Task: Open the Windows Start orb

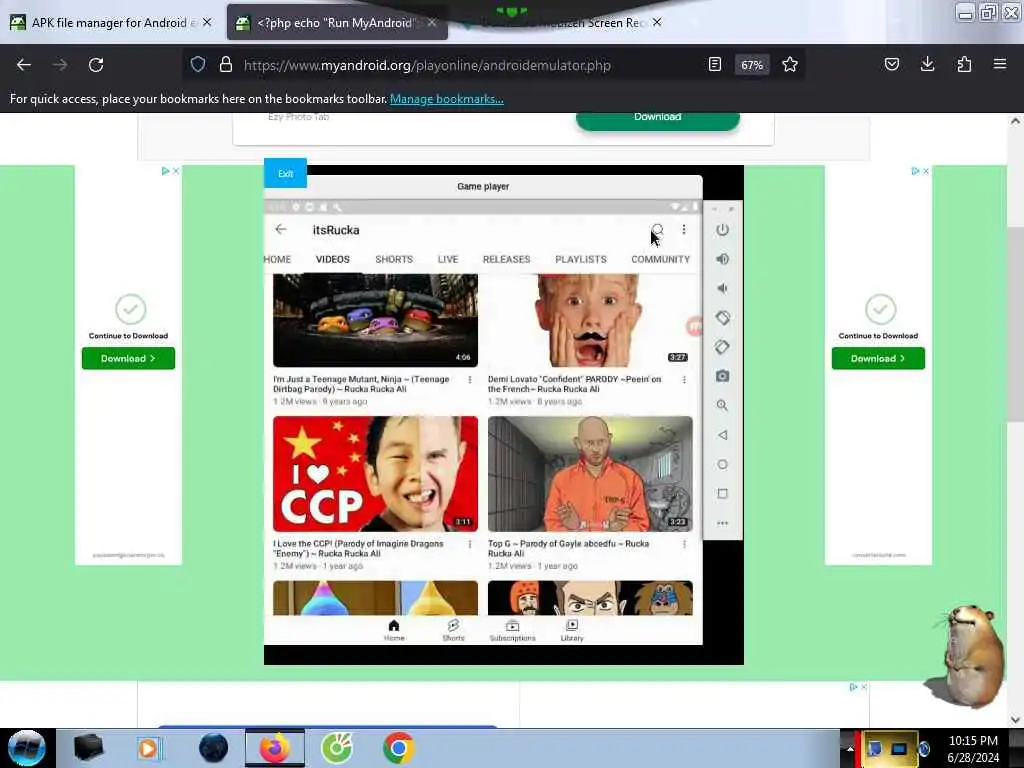Action: click(x=27, y=748)
